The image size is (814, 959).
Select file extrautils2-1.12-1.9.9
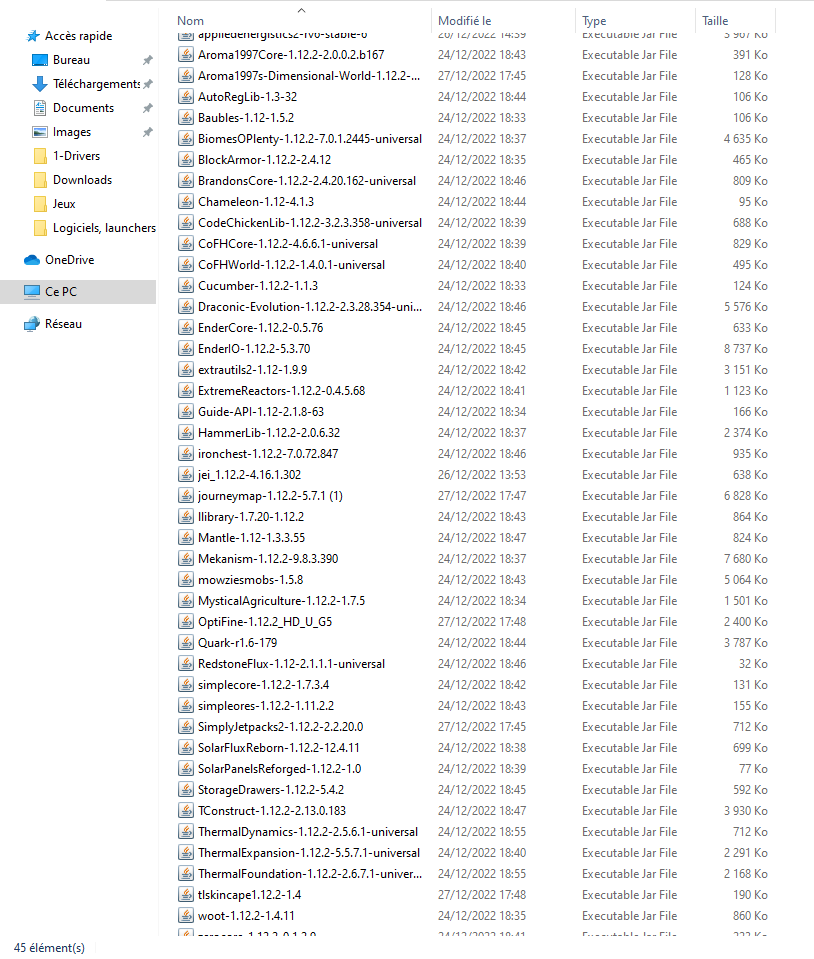[x=253, y=370]
